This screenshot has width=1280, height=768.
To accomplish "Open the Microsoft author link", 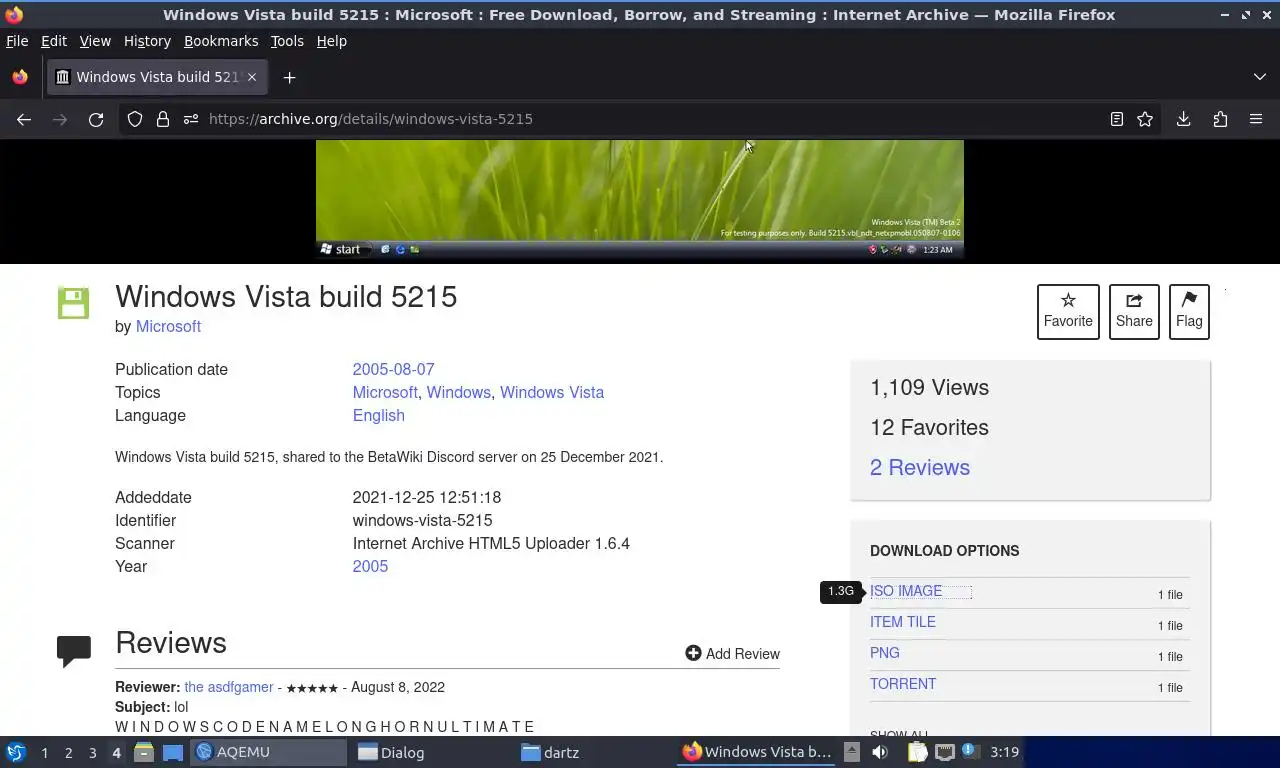I will (x=168, y=327).
